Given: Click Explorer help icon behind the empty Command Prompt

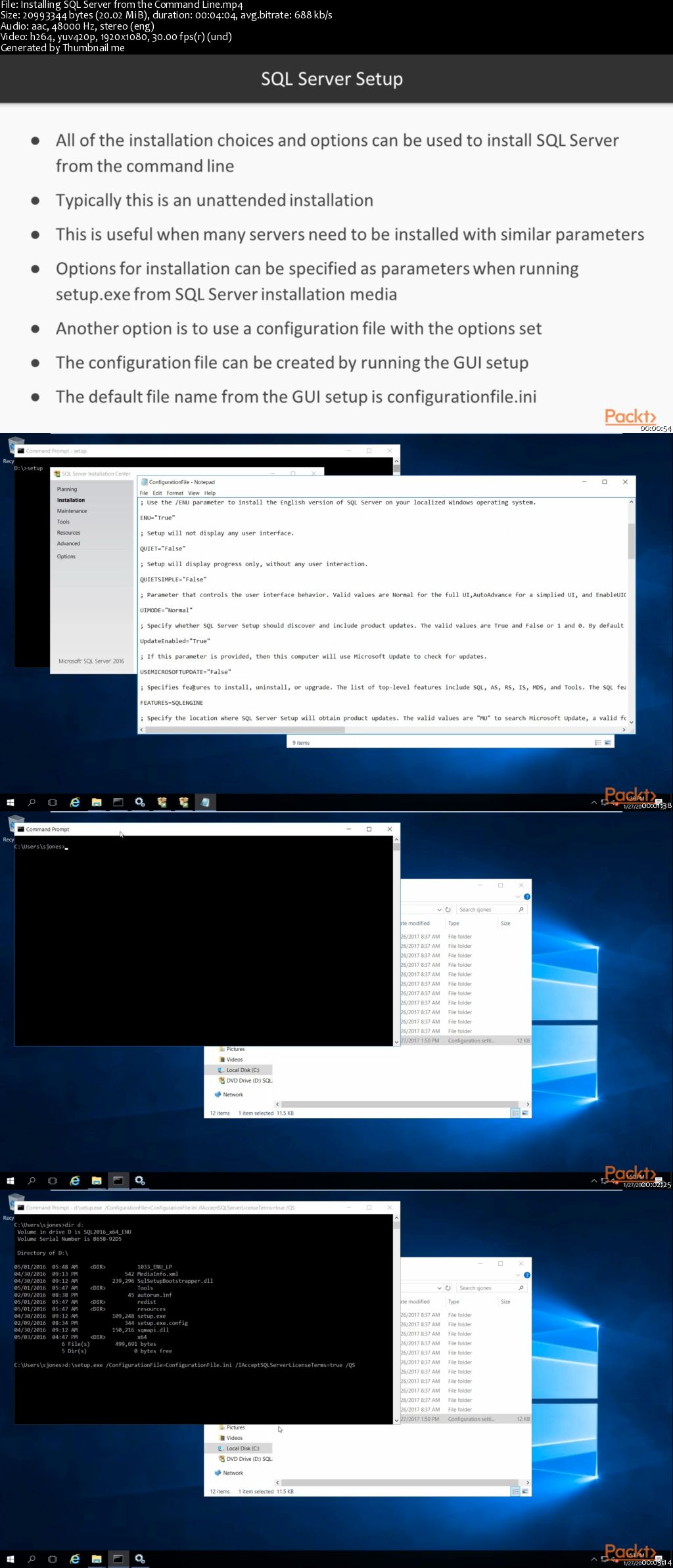Looking at the screenshot, I should pos(527,897).
